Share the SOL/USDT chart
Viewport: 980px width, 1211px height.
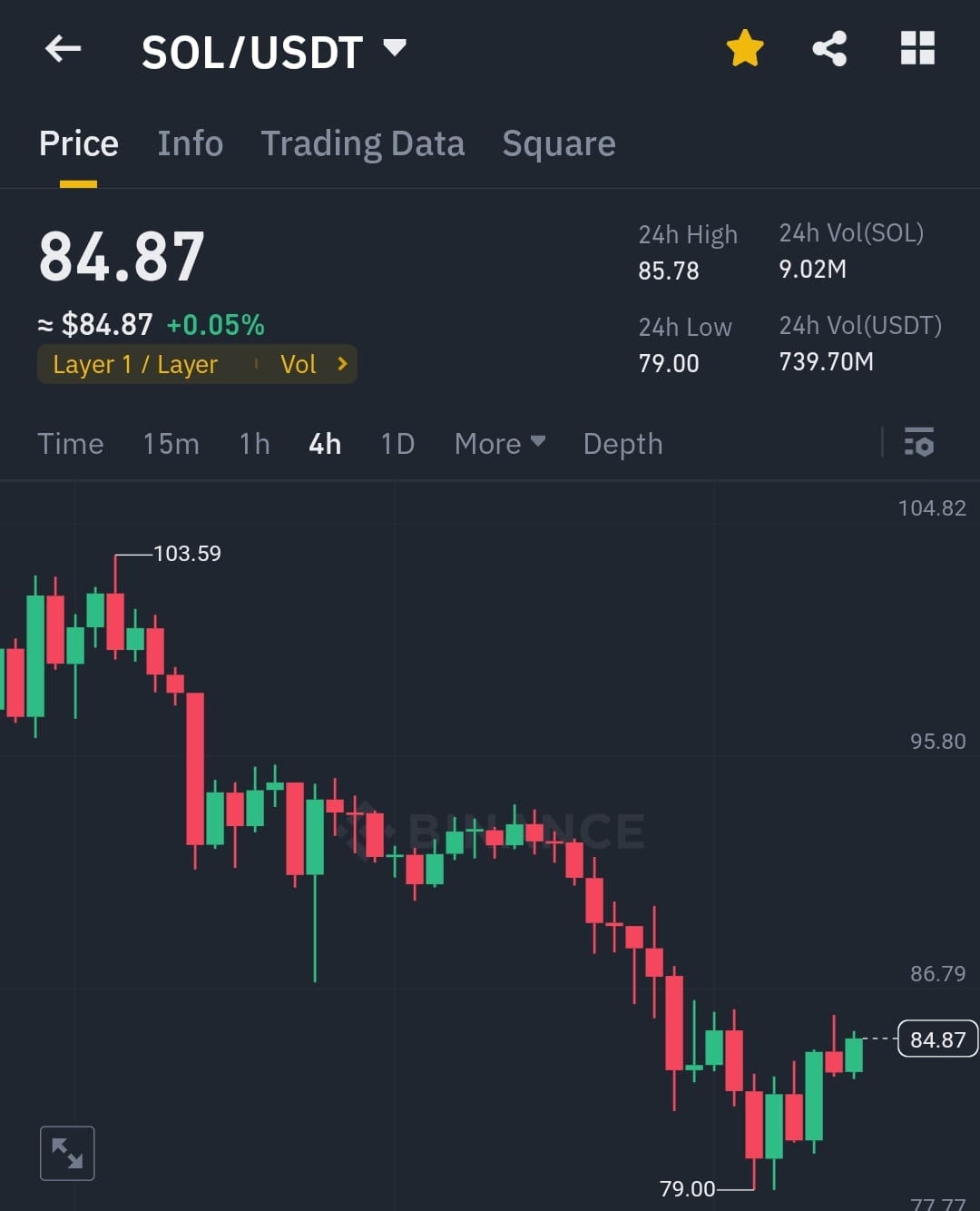click(828, 49)
